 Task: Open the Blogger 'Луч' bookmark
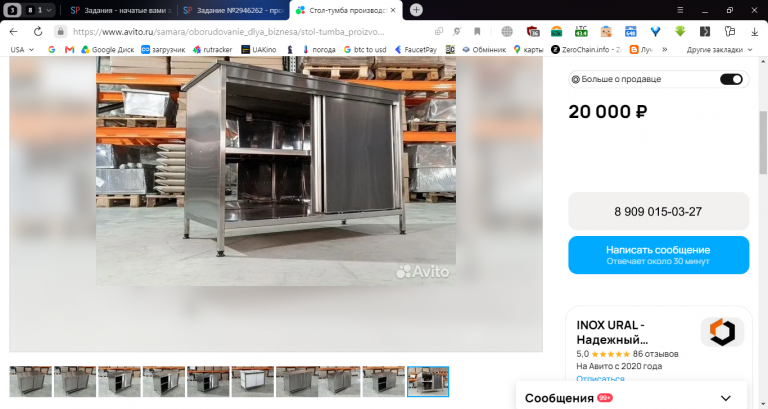click(641, 49)
